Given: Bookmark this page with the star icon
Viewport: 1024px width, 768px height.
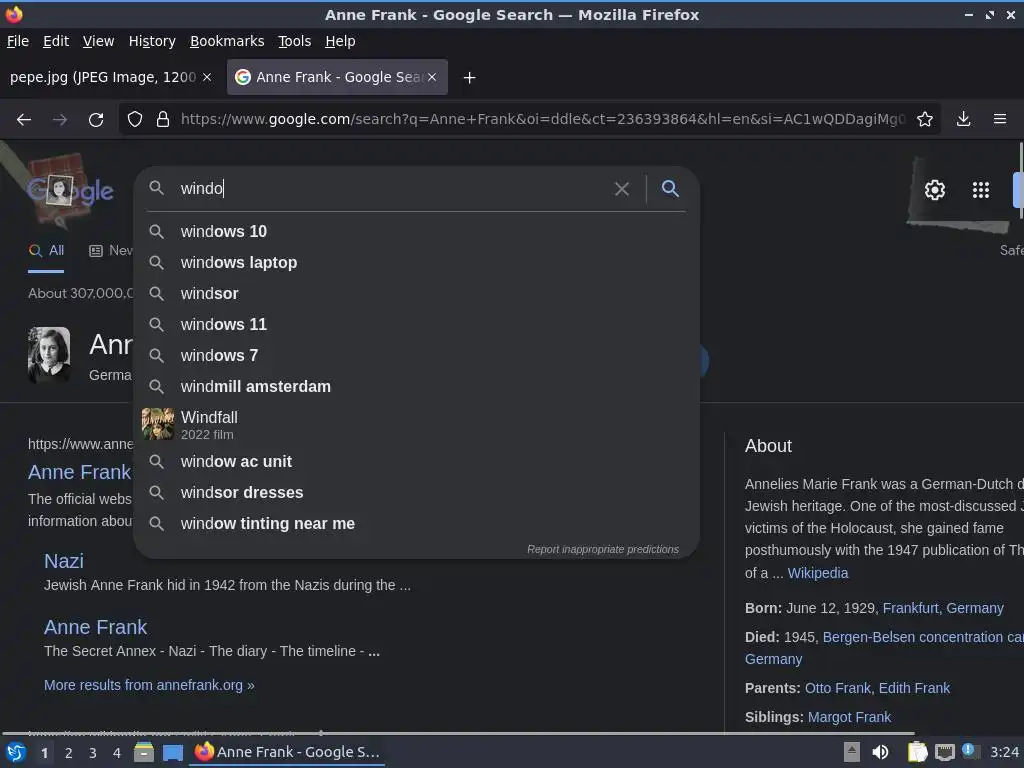Looking at the screenshot, I should pyautogui.click(x=925, y=119).
